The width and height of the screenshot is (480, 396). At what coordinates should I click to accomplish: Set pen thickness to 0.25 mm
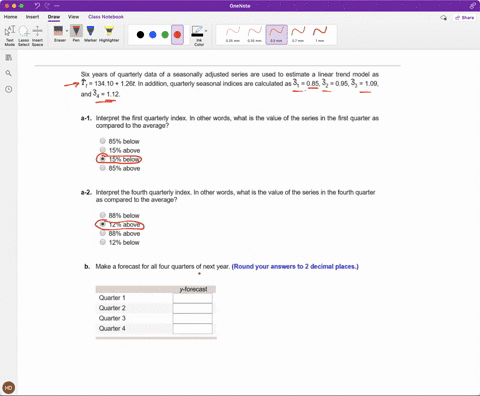point(232,35)
